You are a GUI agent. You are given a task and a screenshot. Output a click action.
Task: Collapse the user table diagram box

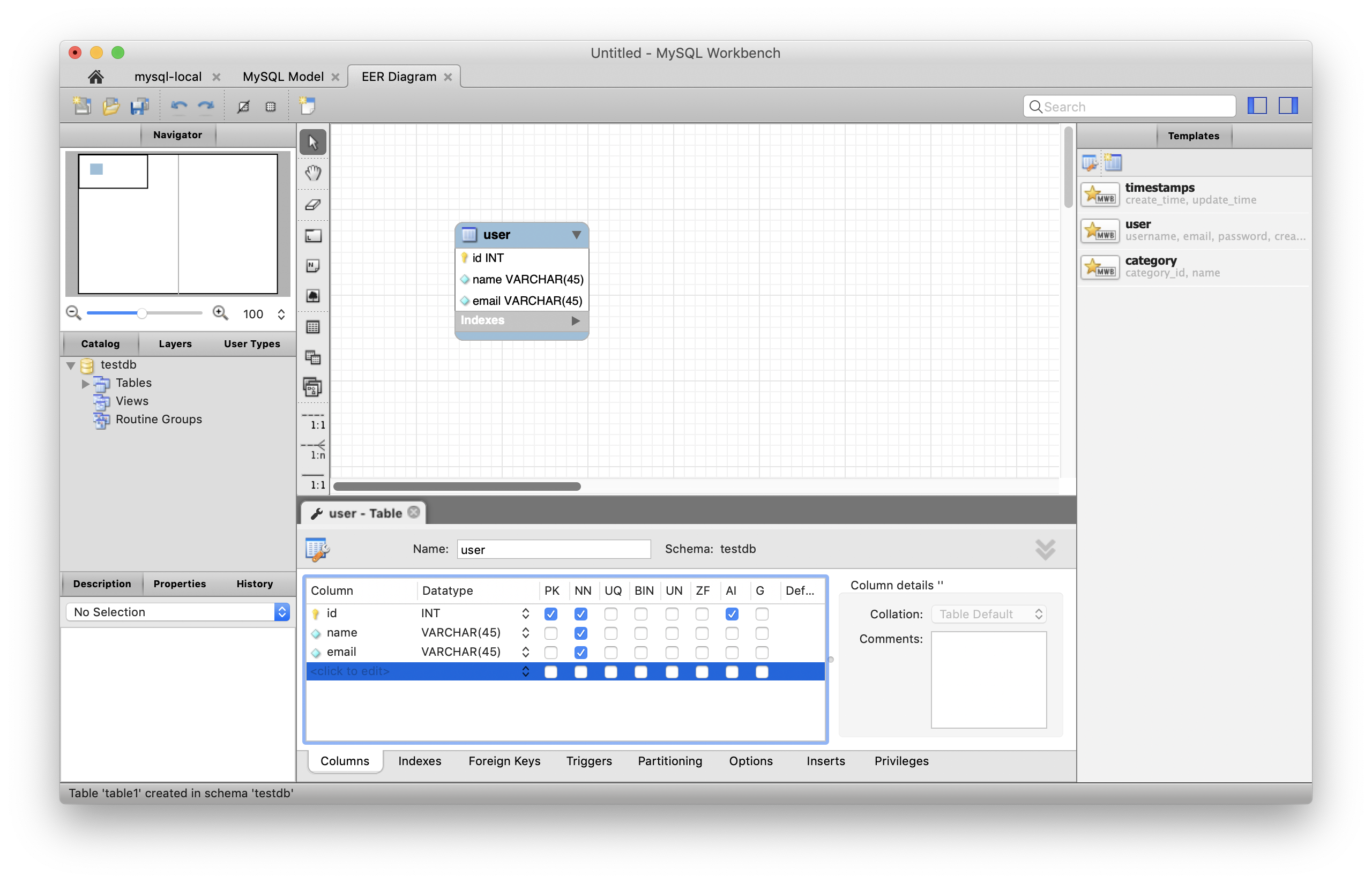point(577,235)
